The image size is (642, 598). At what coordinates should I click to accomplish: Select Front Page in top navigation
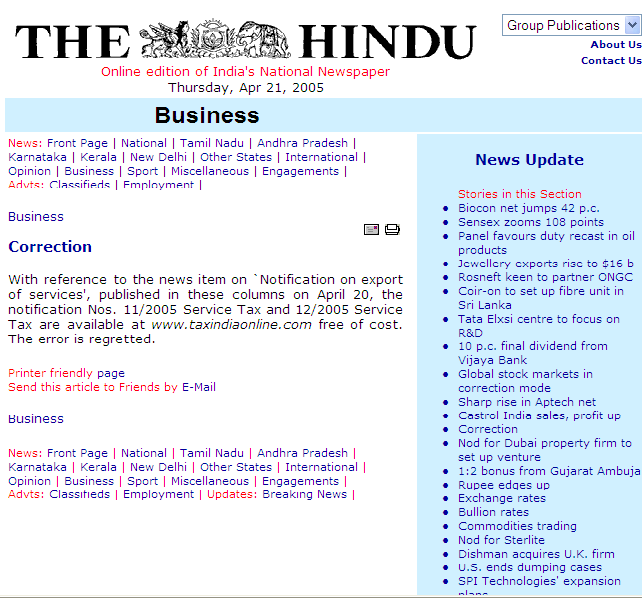click(x=77, y=143)
